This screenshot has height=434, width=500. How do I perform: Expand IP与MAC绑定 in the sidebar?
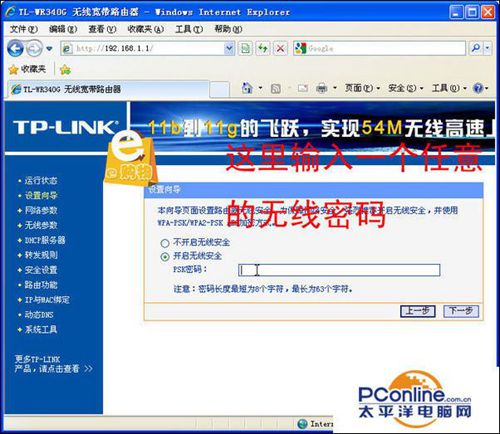47,300
